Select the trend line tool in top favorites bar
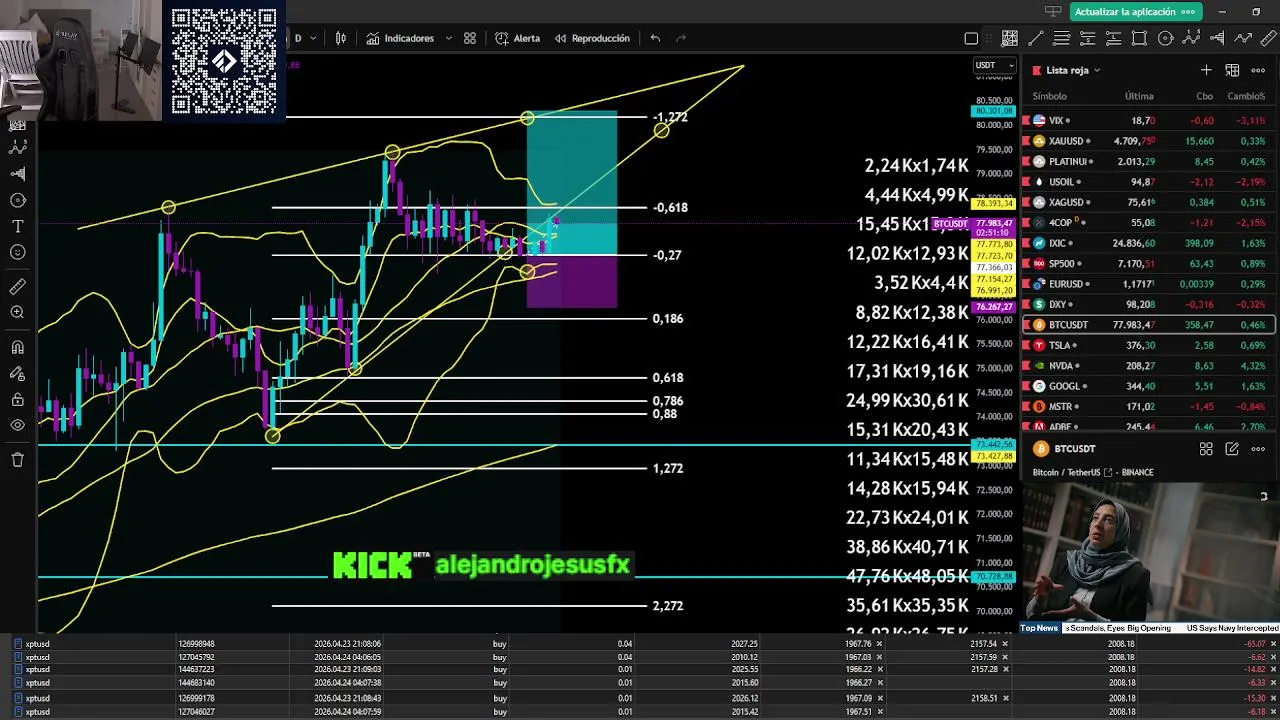The width and height of the screenshot is (1280, 720). point(1035,38)
